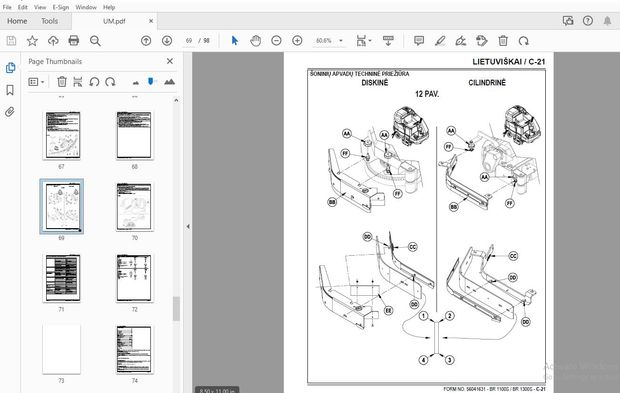The height and width of the screenshot is (393, 620).
Task: Open the Attachments paperclip panel
Action: pyautogui.click(x=10, y=112)
